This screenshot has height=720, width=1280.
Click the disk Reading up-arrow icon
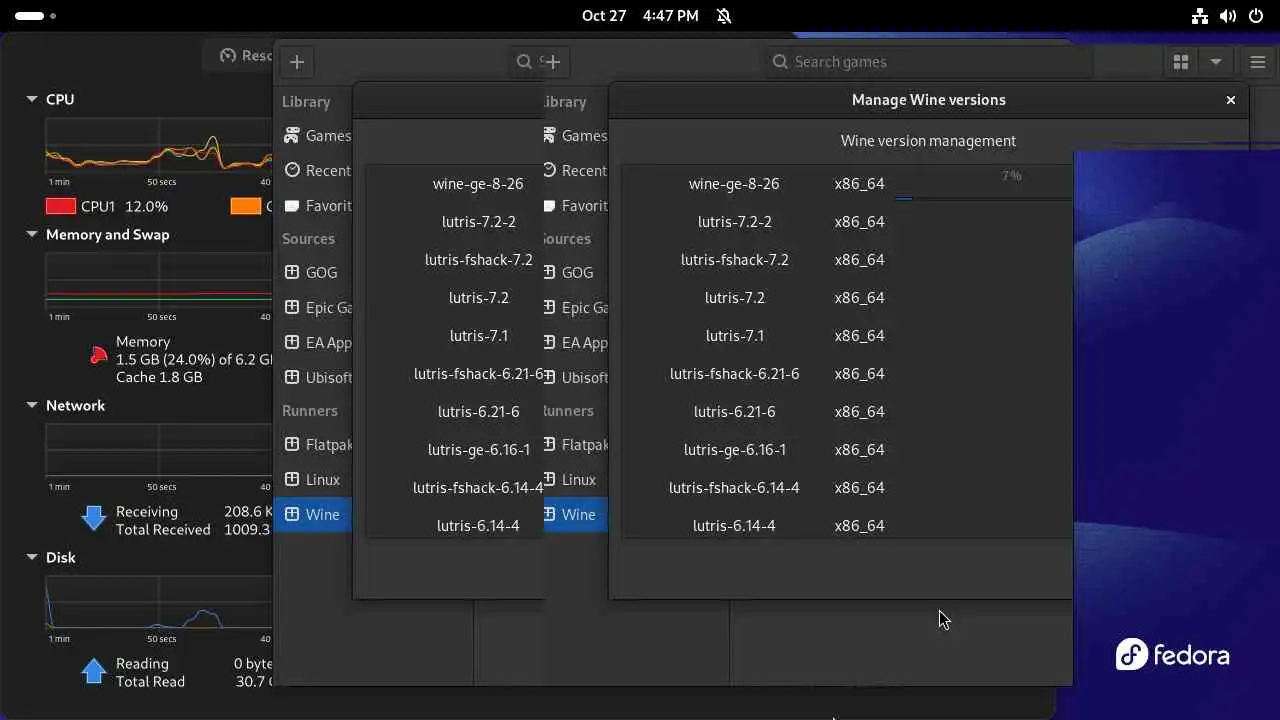pyautogui.click(x=94, y=670)
